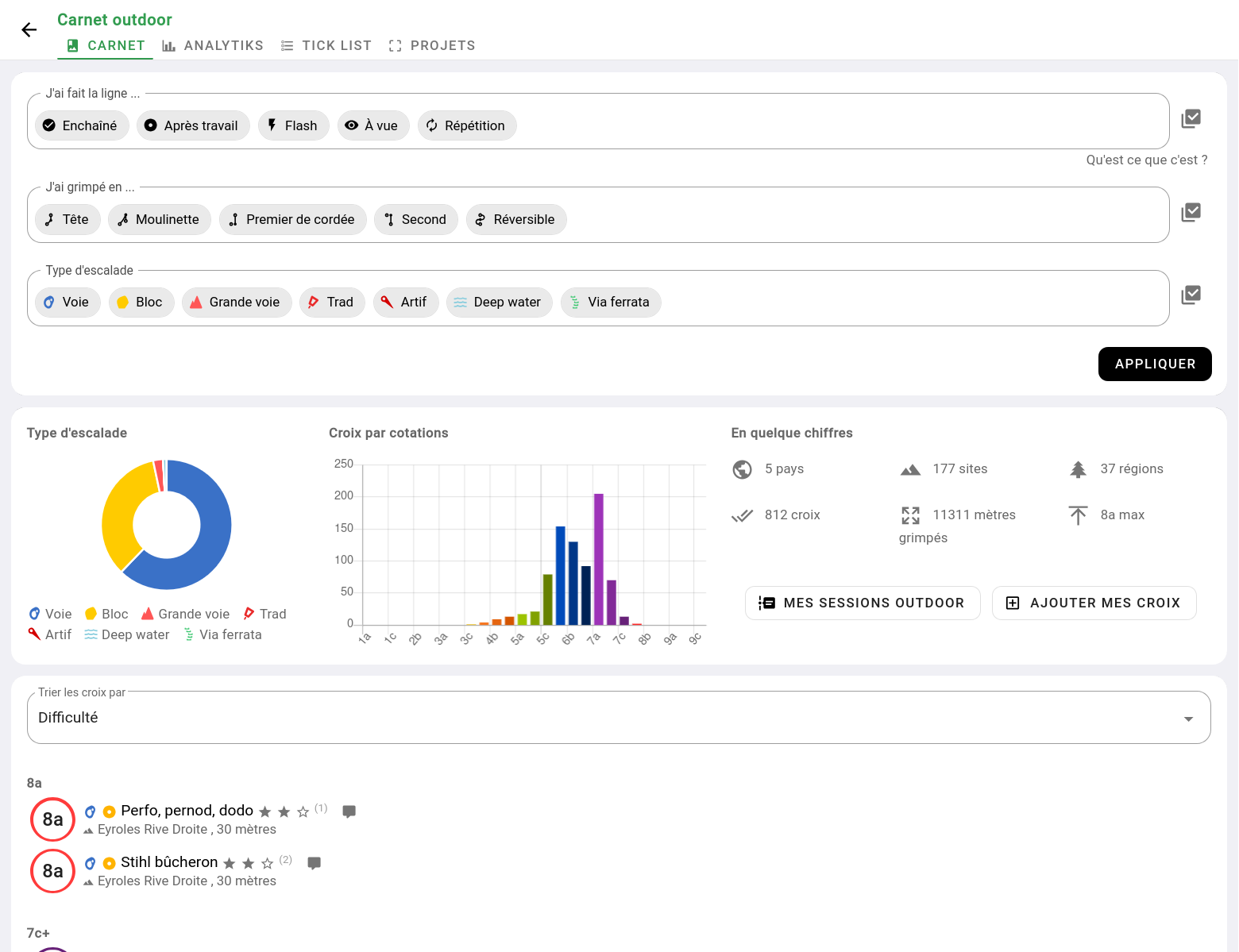Open 'Mes sessions outdoor' button
This screenshot has width=1239, height=952.
tap(863, 603)
